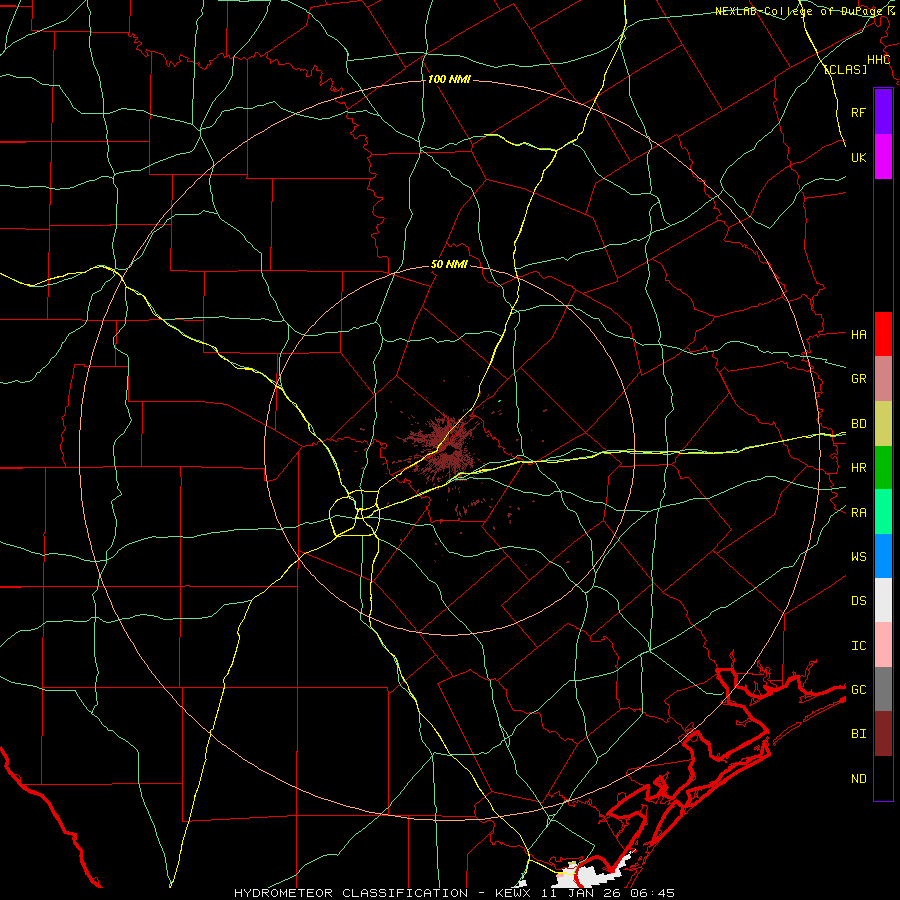Click the HYDROMETEOR CLASSIFICATION caption text

351,893
